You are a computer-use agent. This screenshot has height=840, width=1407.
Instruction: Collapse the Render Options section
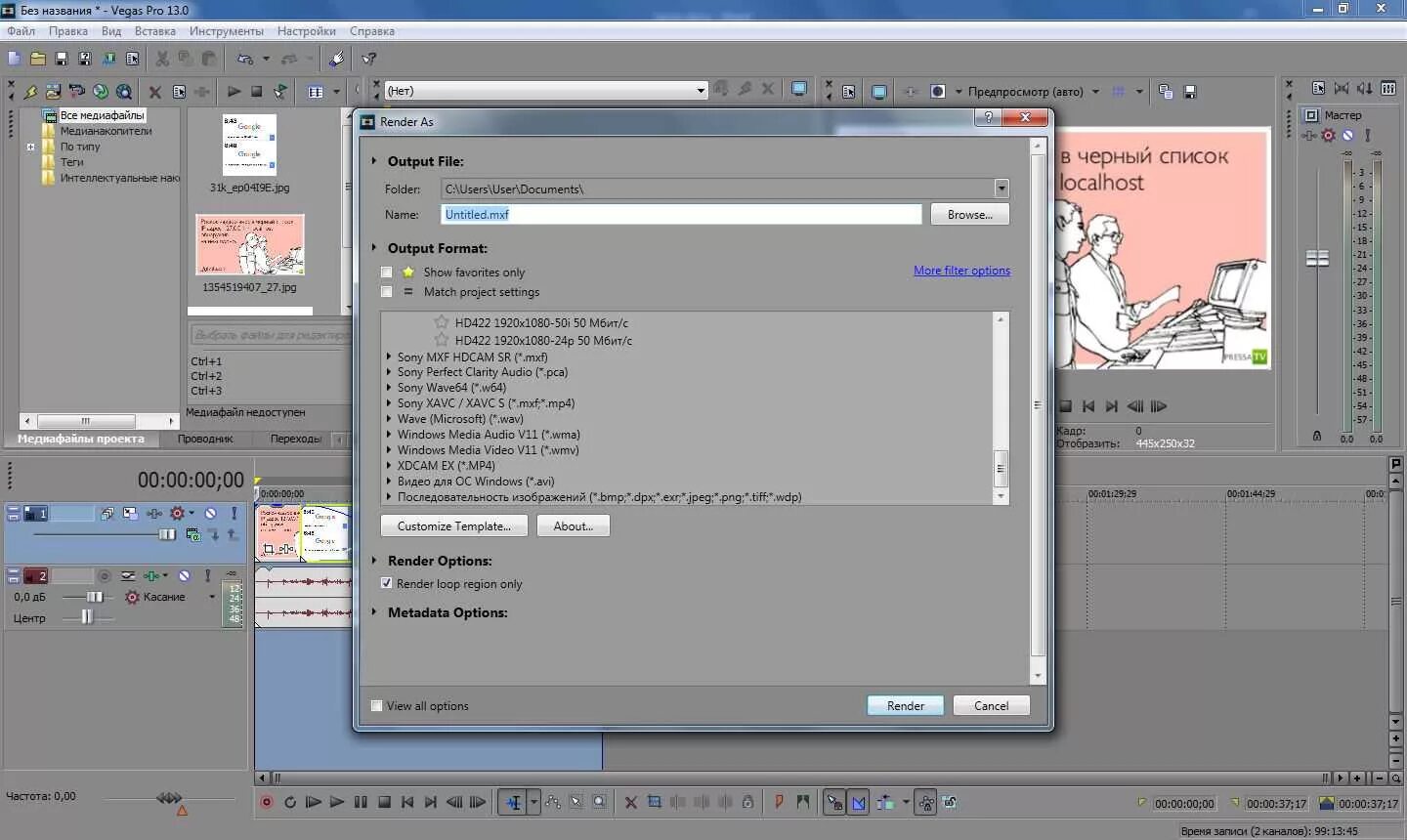373,561
